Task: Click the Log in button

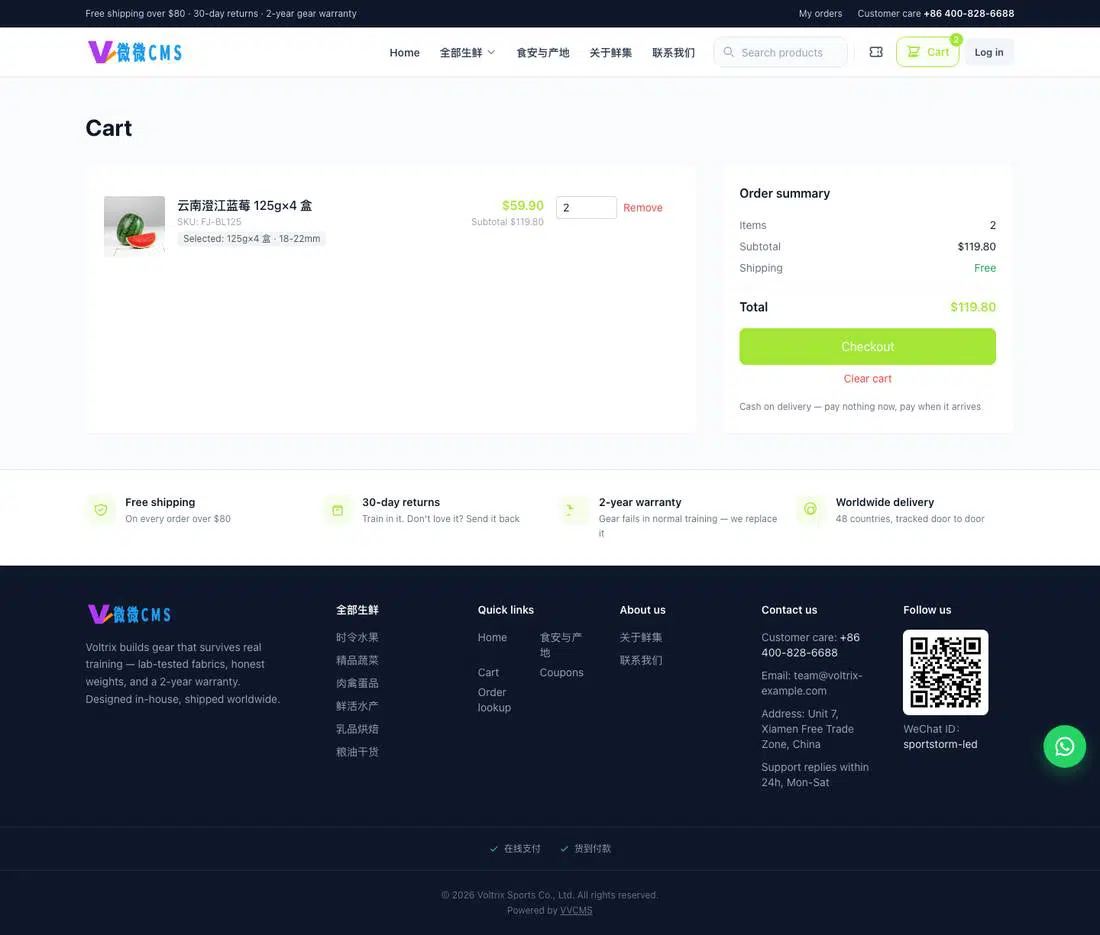Action: click(988, 52)
